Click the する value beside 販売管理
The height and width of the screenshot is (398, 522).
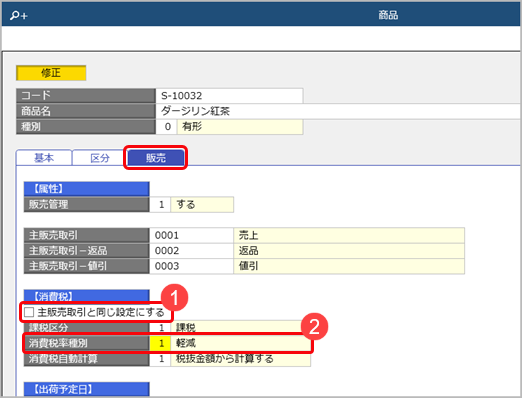202,204
